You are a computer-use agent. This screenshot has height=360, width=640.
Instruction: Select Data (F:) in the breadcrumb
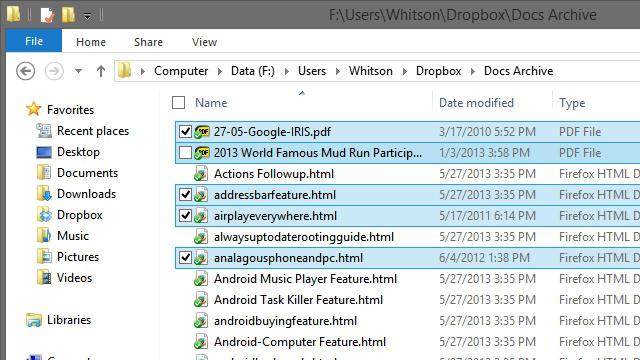click(x=253, y=71)
